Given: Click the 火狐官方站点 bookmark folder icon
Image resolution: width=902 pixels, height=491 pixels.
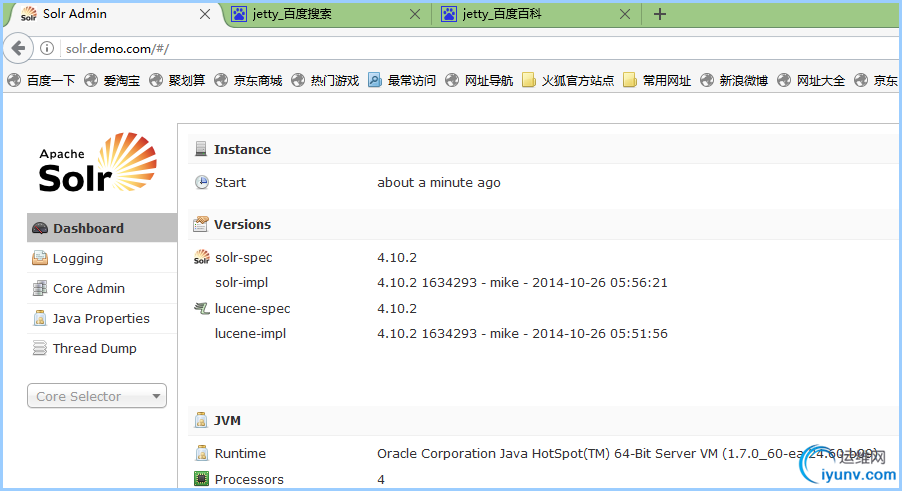Looking at the screenshot, I should coord(528,80).
